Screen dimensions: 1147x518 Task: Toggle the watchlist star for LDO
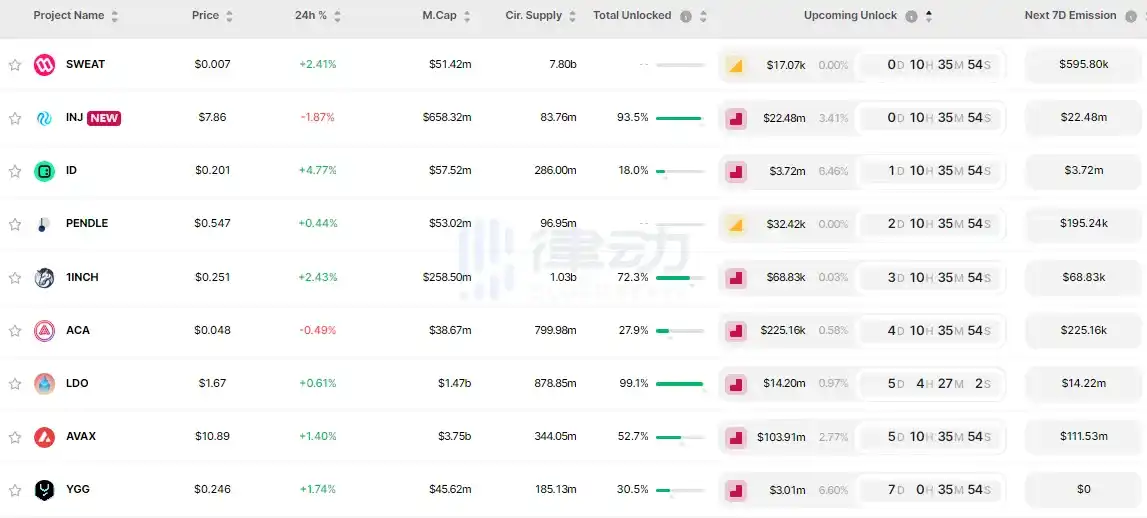coord(15,384)
